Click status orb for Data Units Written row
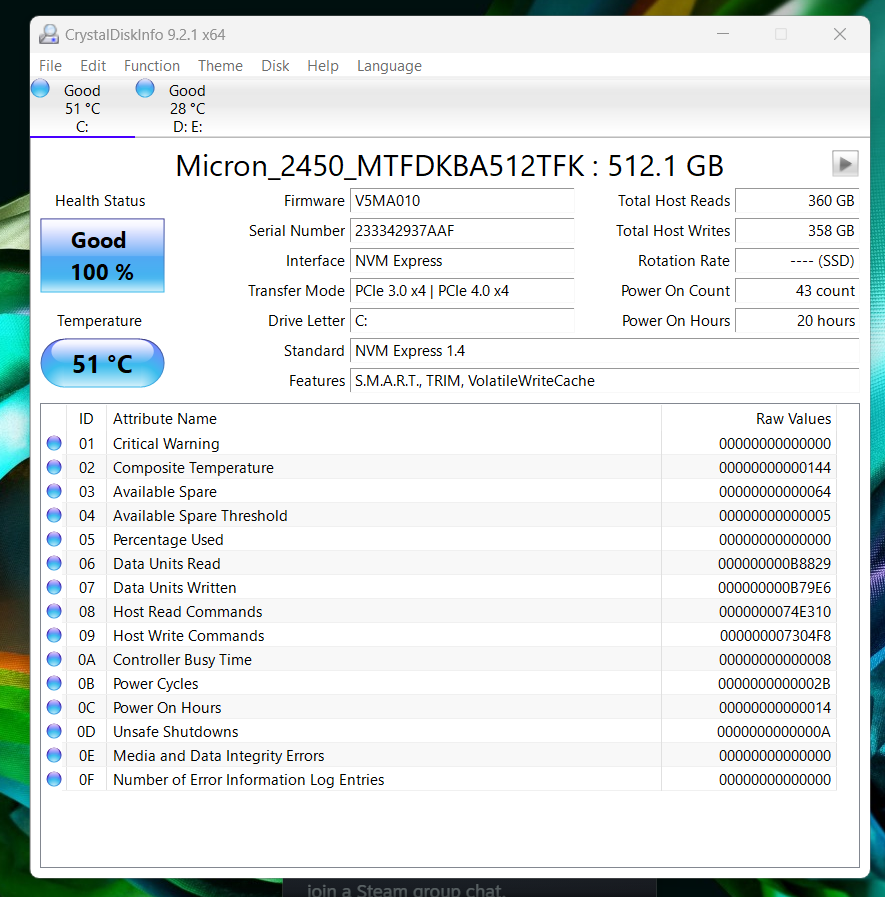 [54, 588]
